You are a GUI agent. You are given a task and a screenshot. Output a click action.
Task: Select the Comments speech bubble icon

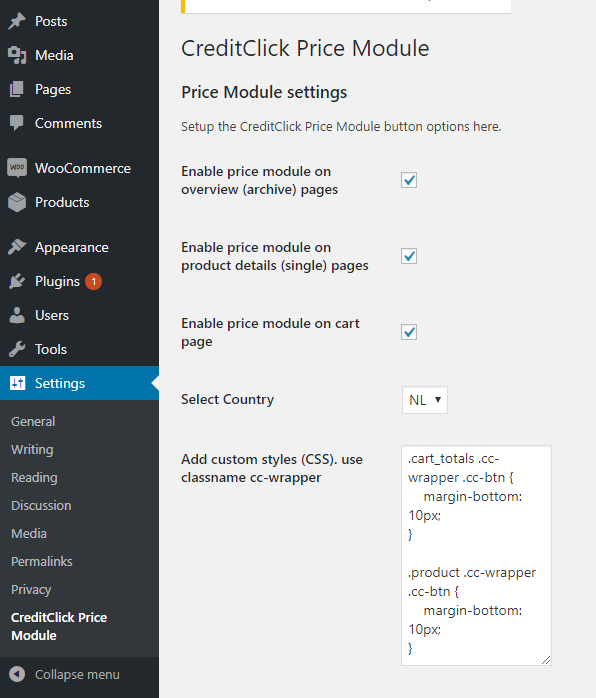point(17,123)
